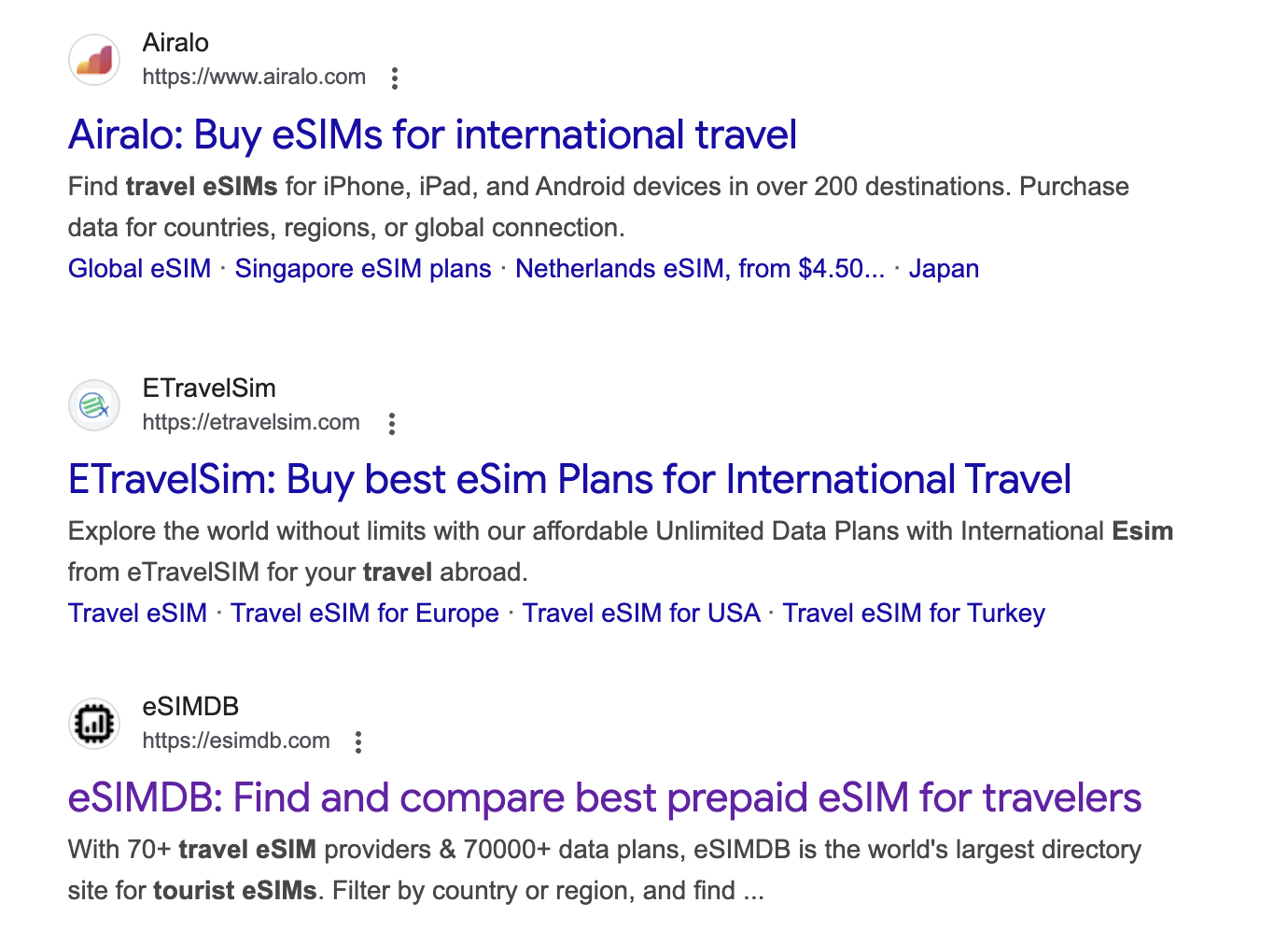Follow the Travel eSIM for Europe link
The height and width of the screenshot is (945, 1288).
tap(365, 614)
